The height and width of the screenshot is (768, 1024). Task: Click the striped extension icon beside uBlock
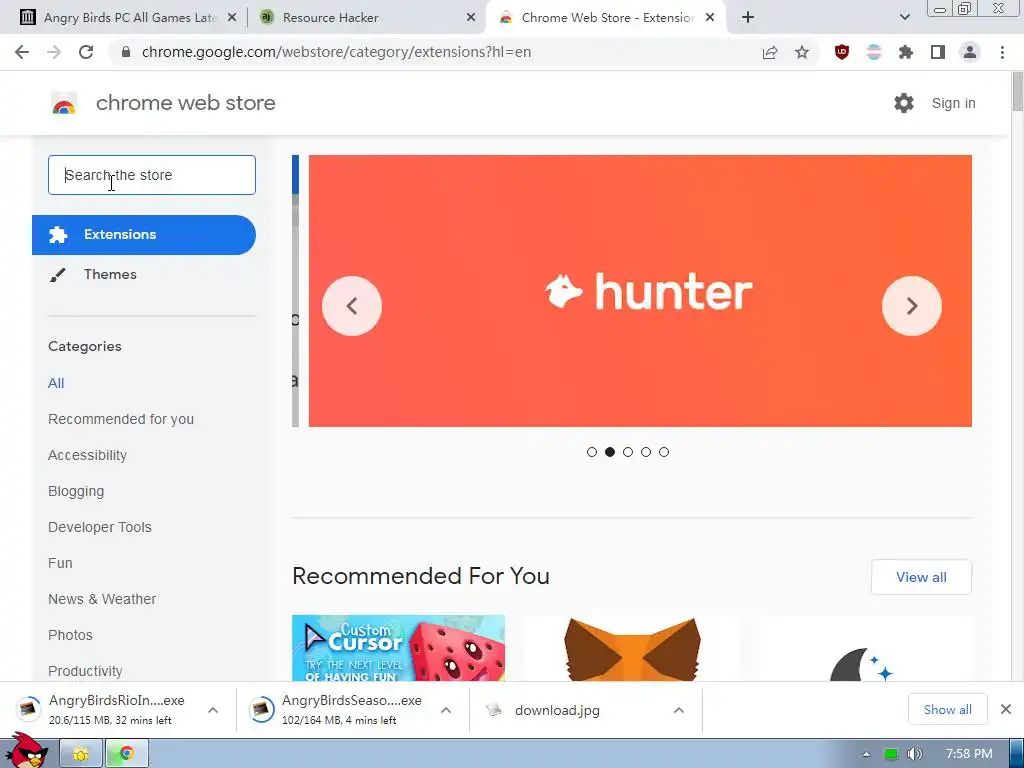tap(874, 52)
